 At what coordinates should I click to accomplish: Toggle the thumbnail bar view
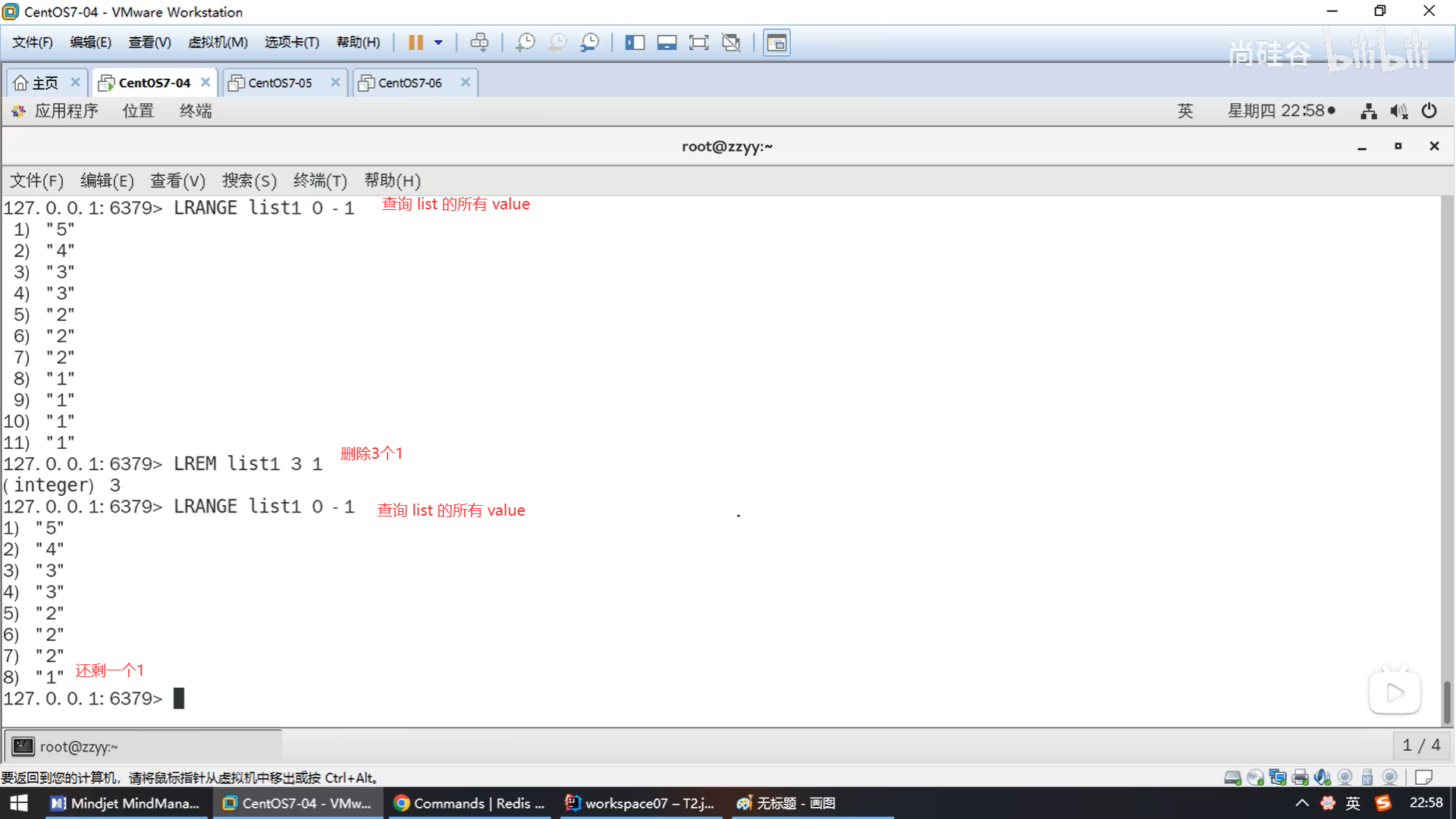(x=667, y=42)
